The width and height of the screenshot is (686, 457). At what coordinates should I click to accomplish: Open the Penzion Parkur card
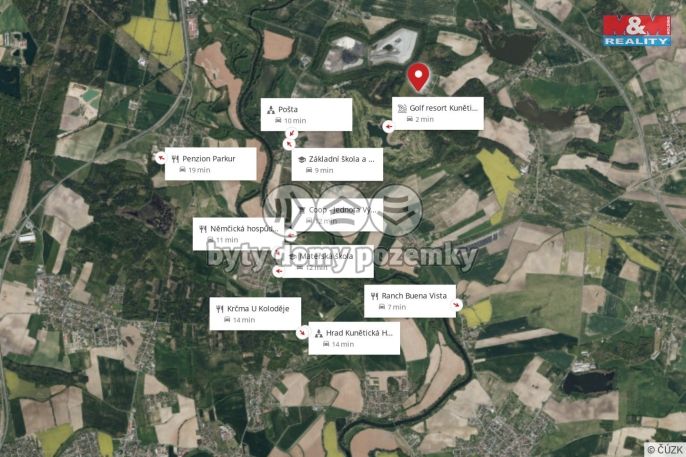[210, 164]
